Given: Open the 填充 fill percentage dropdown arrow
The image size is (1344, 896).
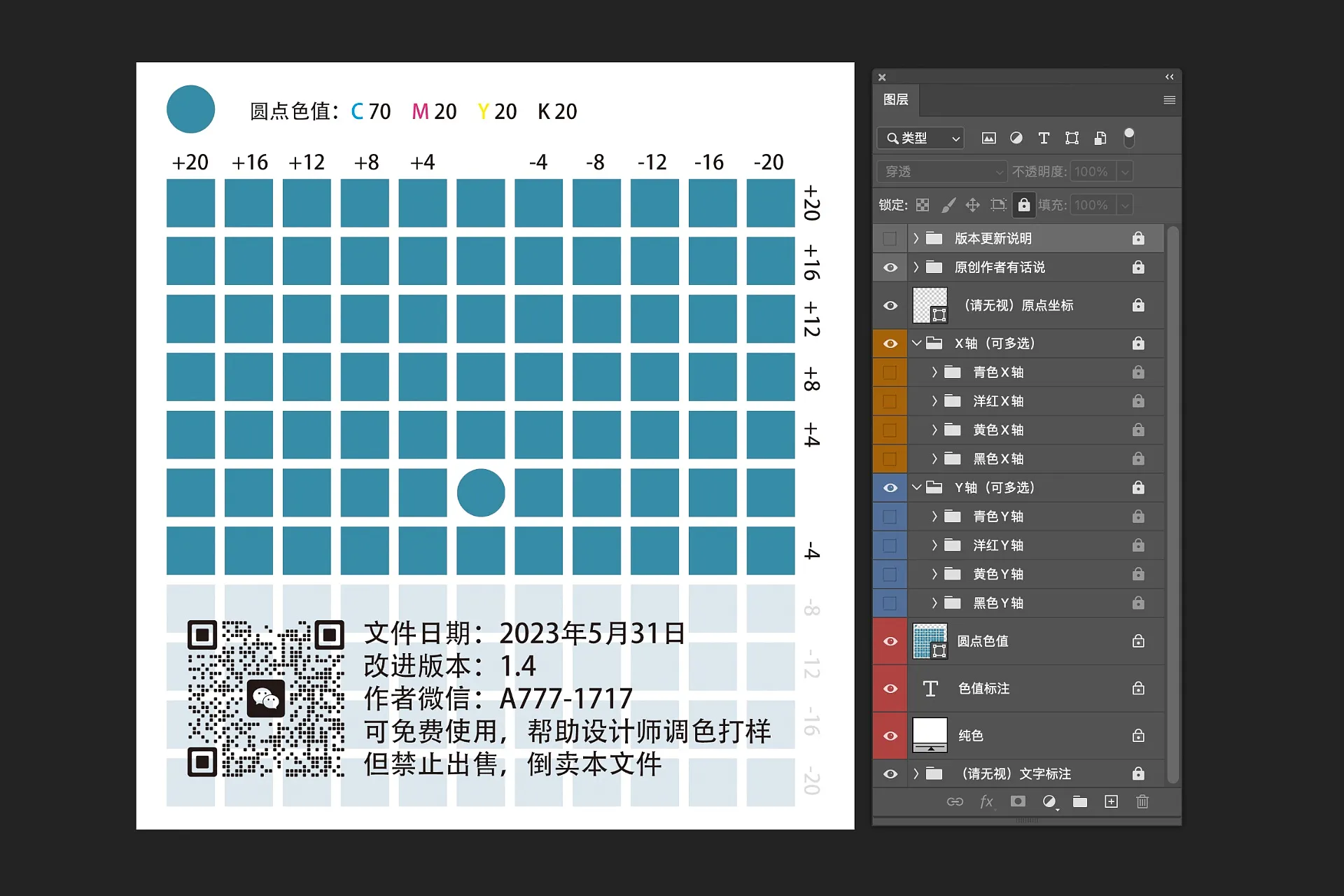Looking at the screenshot, I should tap(1125, 205).
